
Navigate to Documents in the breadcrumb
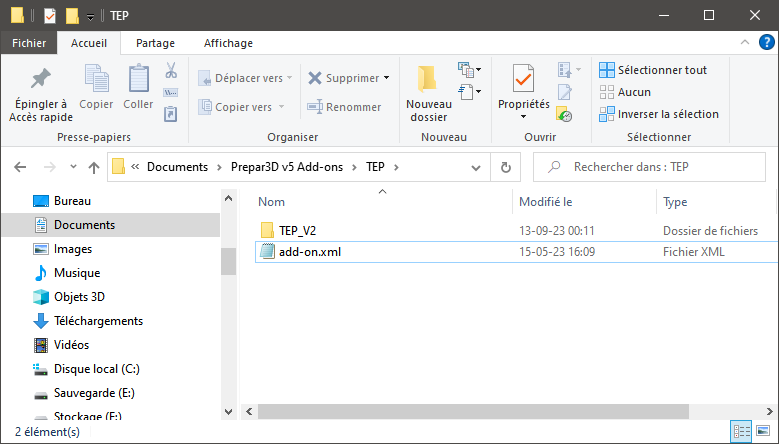click(x=177, y=167)
